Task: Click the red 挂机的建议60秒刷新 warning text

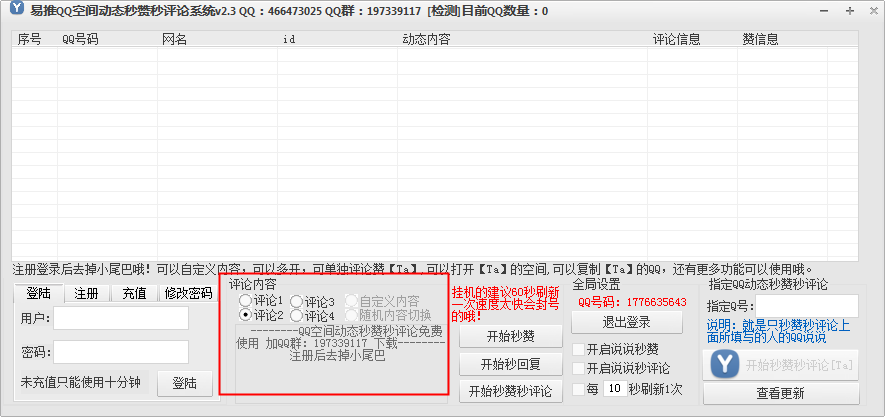Action: point(506,305)
